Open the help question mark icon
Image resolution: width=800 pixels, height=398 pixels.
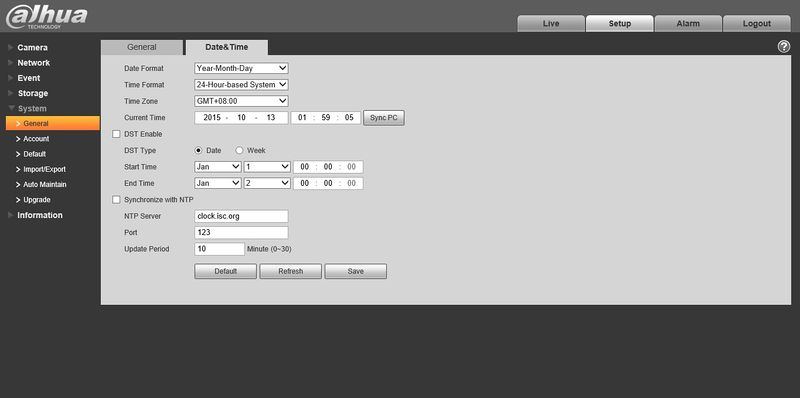pyautogui.click(x=784, y=47)
